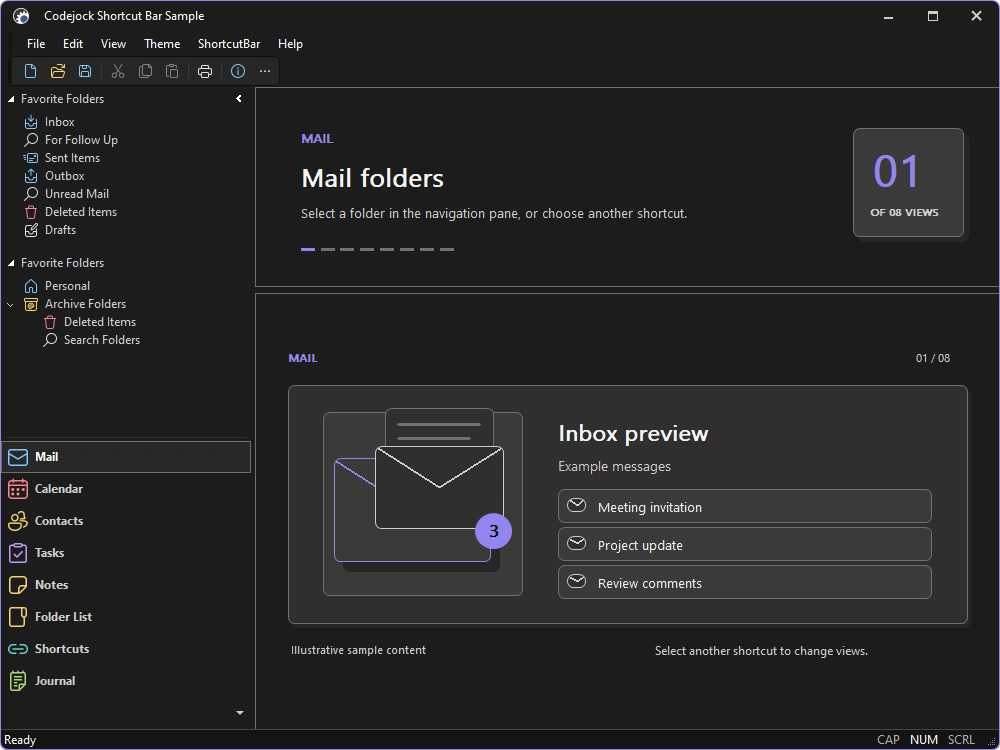
Task: Click the Save toolbar icon
Action: point(85,71)
